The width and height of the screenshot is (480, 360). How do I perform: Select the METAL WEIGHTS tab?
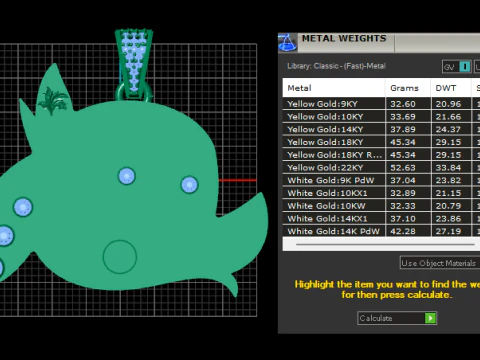coord(344,39)
